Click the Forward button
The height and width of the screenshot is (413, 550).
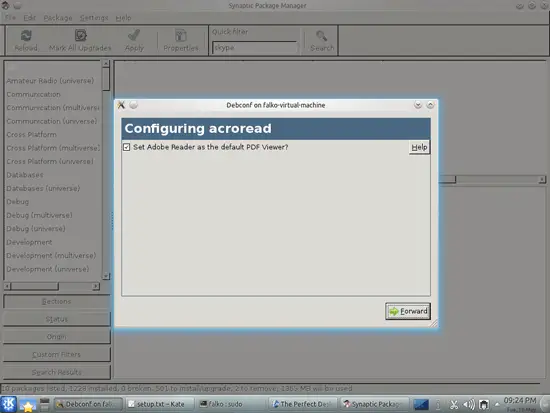pos(408,311)
